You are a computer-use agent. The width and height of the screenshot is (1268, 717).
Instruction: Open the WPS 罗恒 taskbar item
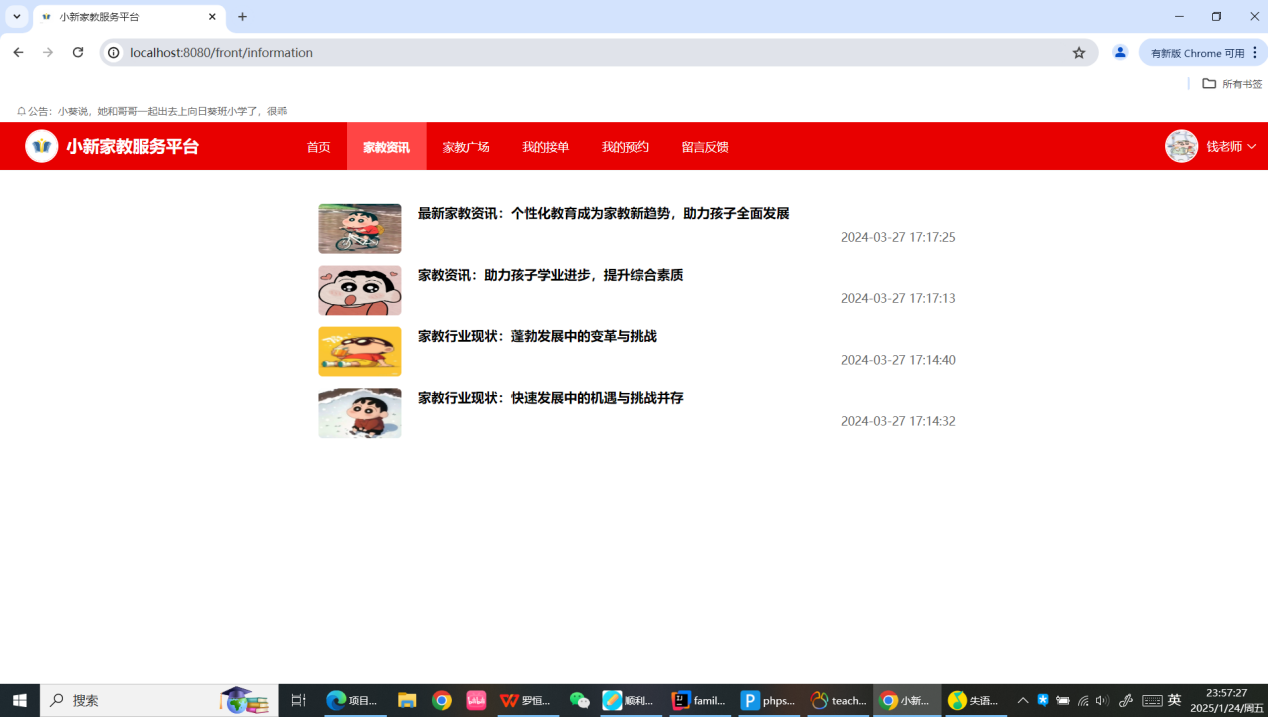(x=528, y=700)
